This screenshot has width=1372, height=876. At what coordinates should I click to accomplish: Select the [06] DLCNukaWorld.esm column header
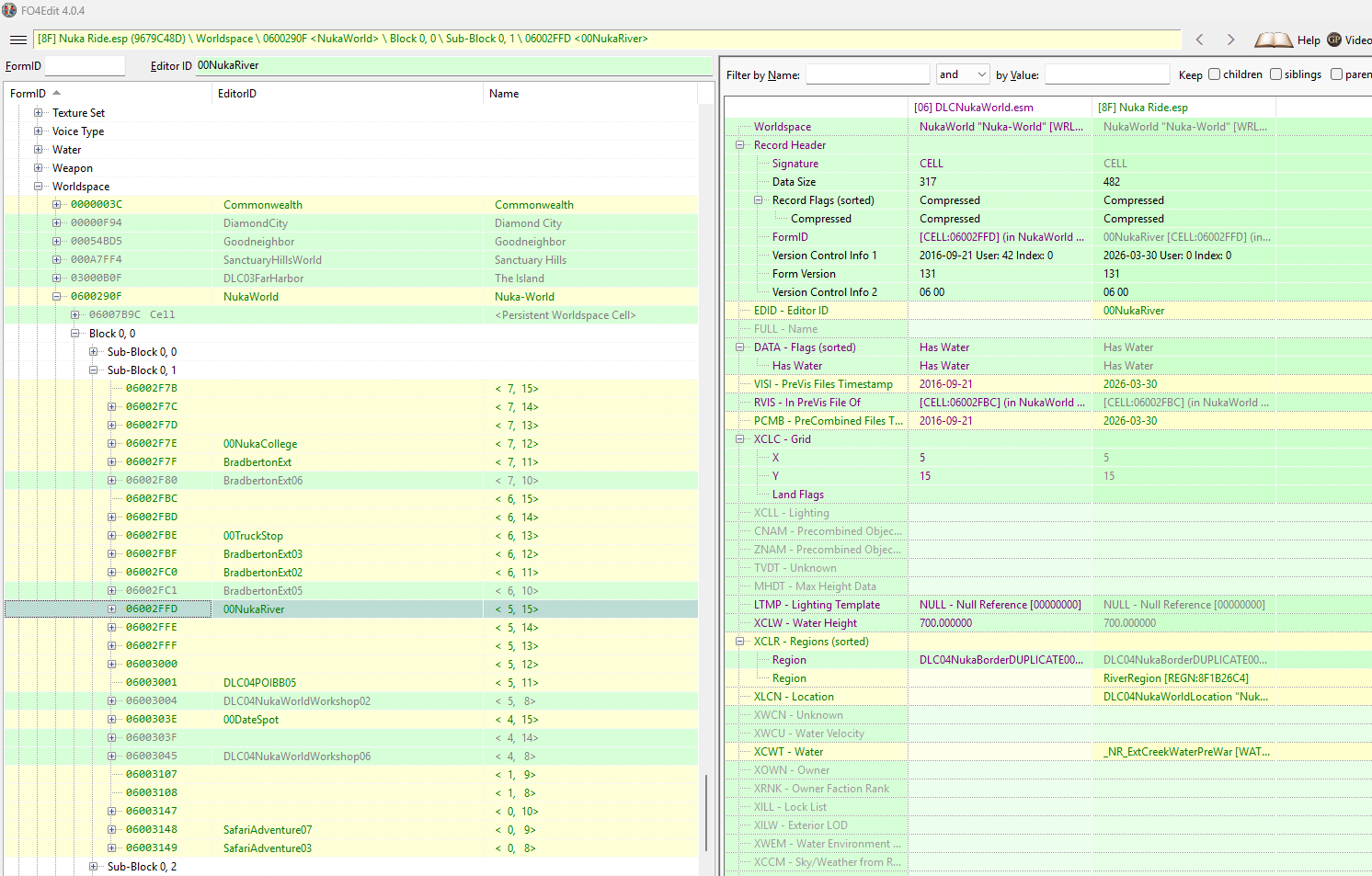click(1000, 108)
